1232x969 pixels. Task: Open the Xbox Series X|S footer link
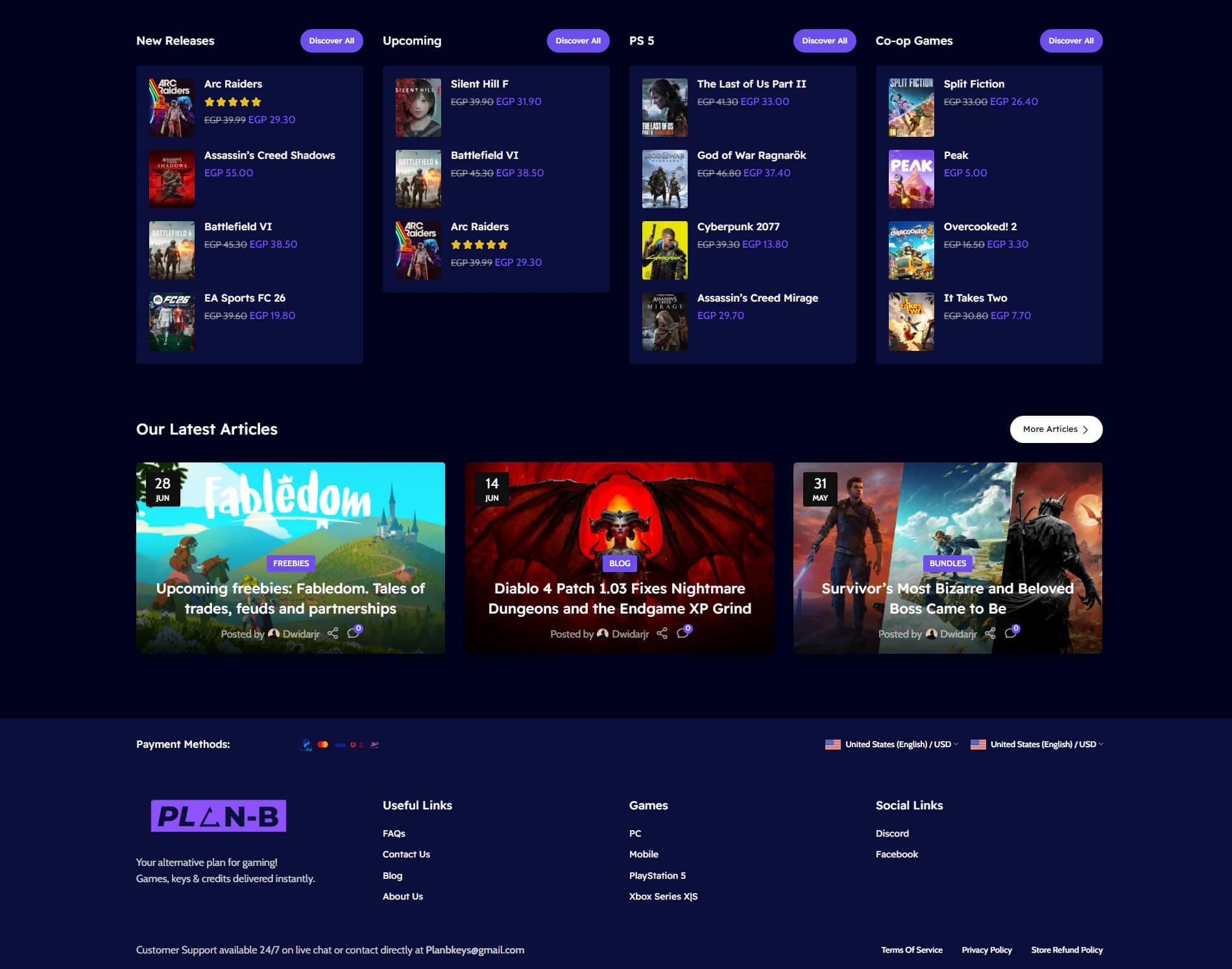(x=663, y=896)
